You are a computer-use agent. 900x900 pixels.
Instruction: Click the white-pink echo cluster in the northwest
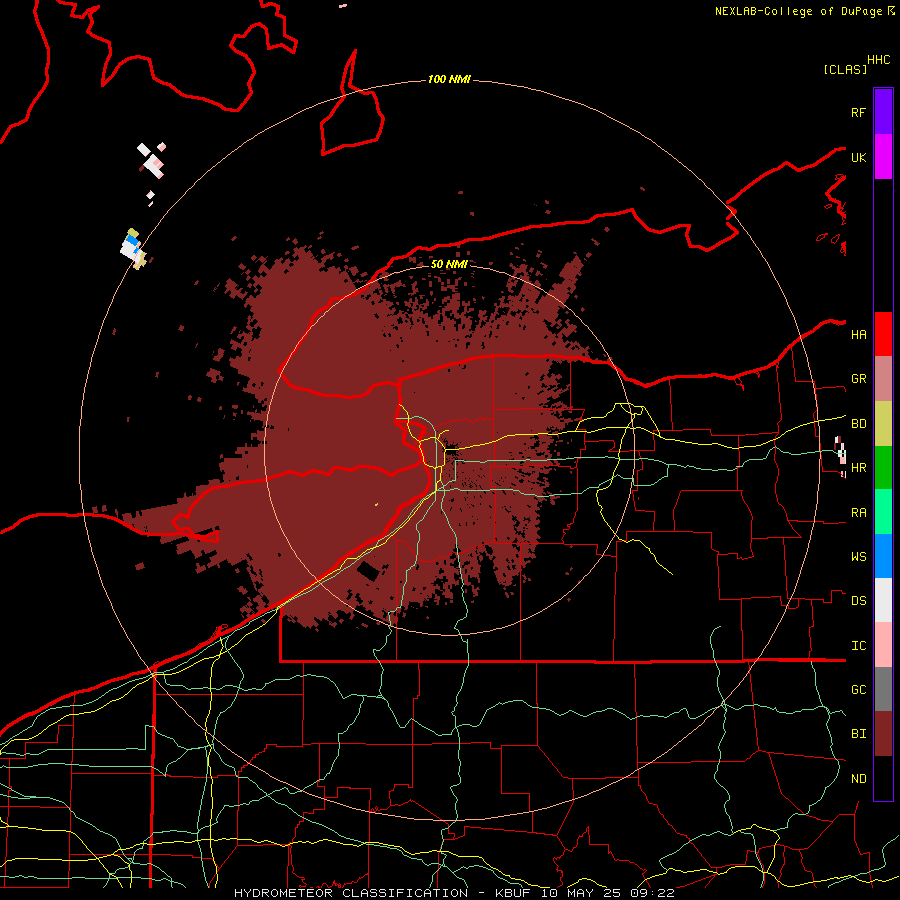coord(152,161)
